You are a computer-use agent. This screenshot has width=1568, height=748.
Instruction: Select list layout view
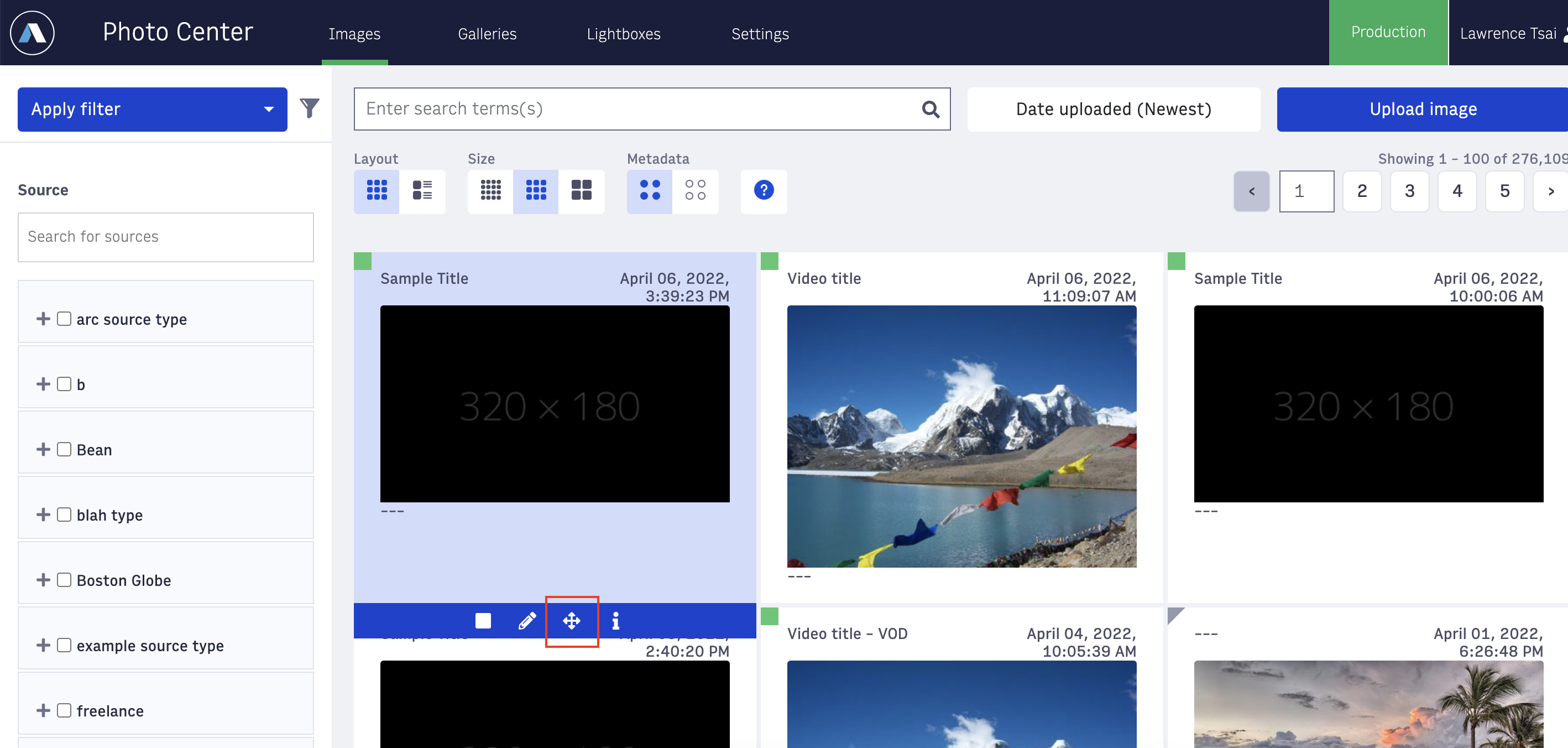pos(422,191)
